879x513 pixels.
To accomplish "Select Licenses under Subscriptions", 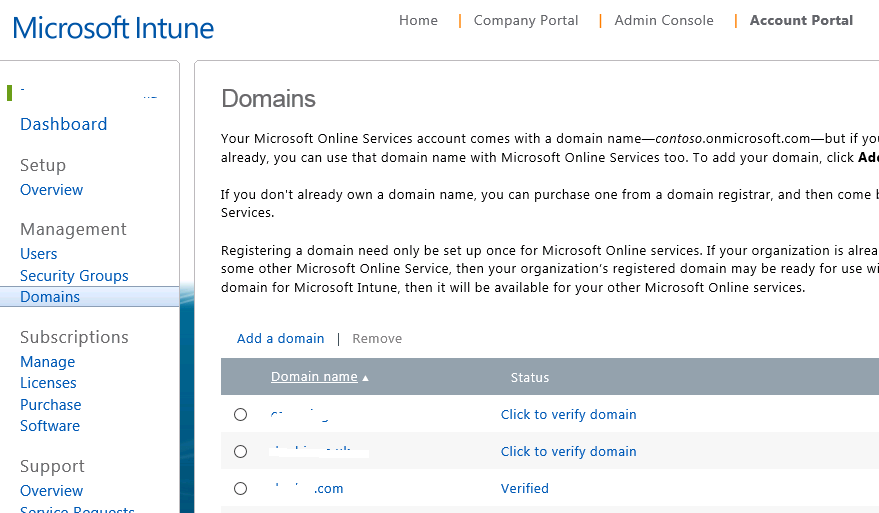I will pos(48,383).
